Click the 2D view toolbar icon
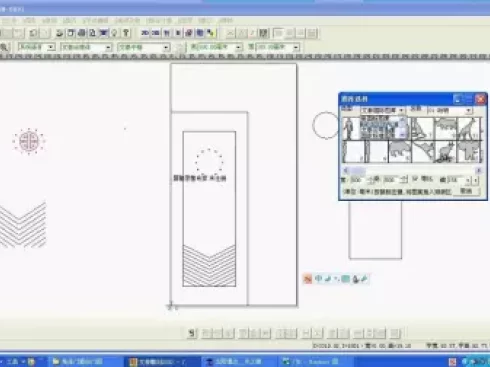 (145, 33)
